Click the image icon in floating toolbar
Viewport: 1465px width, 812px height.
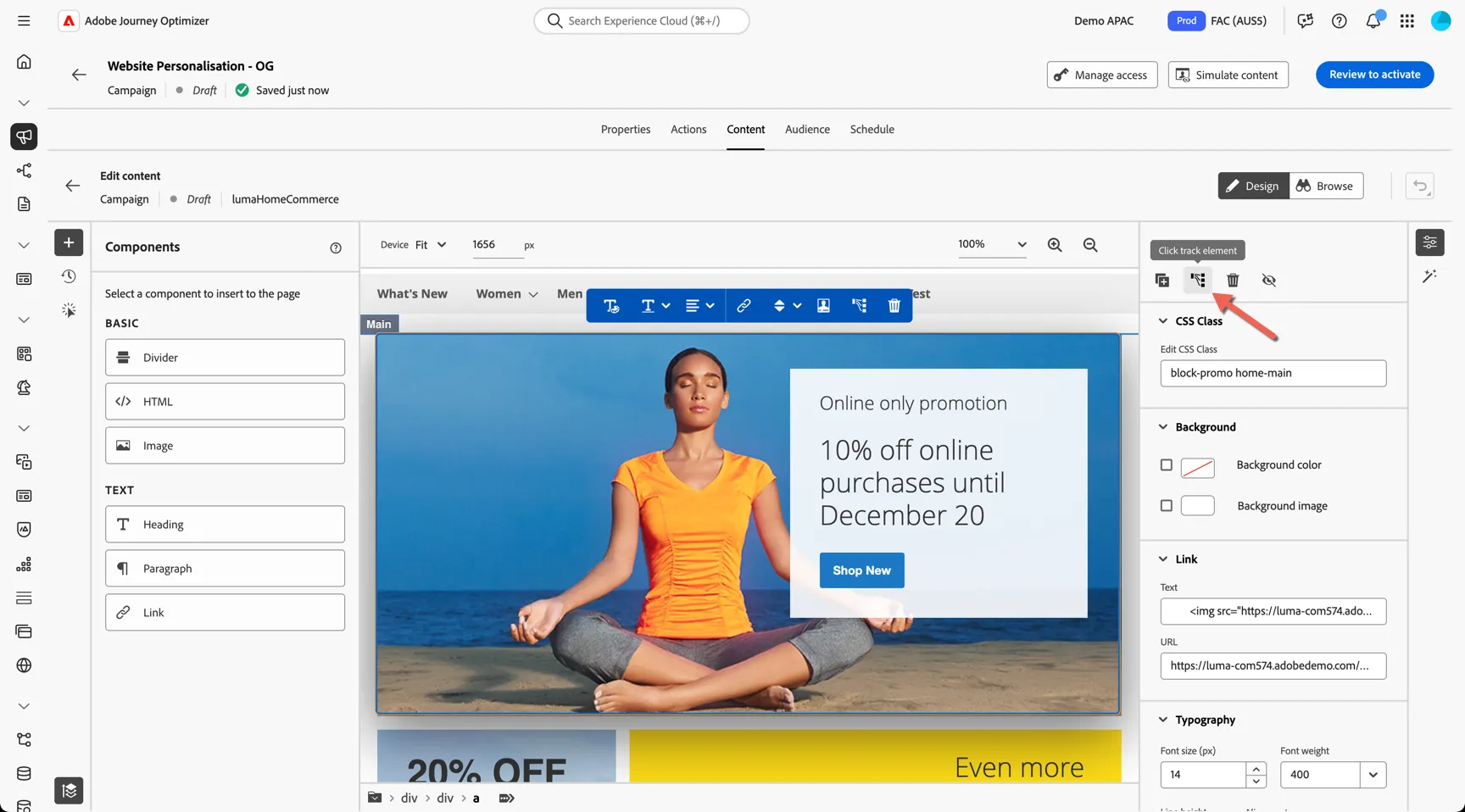point(823,305)
